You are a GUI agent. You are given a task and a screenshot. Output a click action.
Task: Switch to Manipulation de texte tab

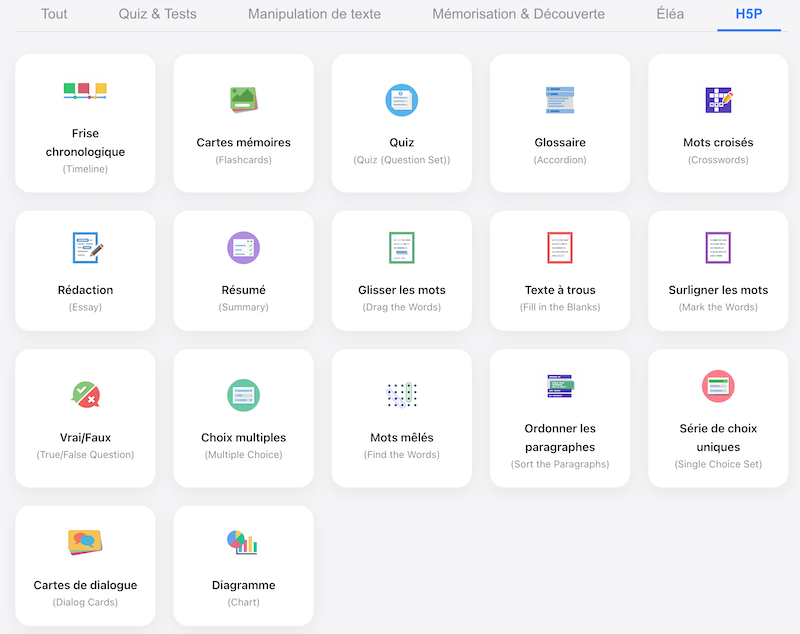[x=314, y=14]
